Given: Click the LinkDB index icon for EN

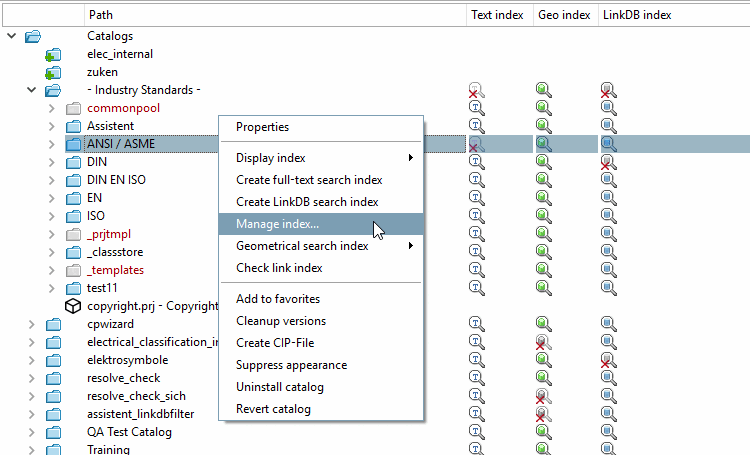Looking at the screenshot, I should [x=608, y=198].
